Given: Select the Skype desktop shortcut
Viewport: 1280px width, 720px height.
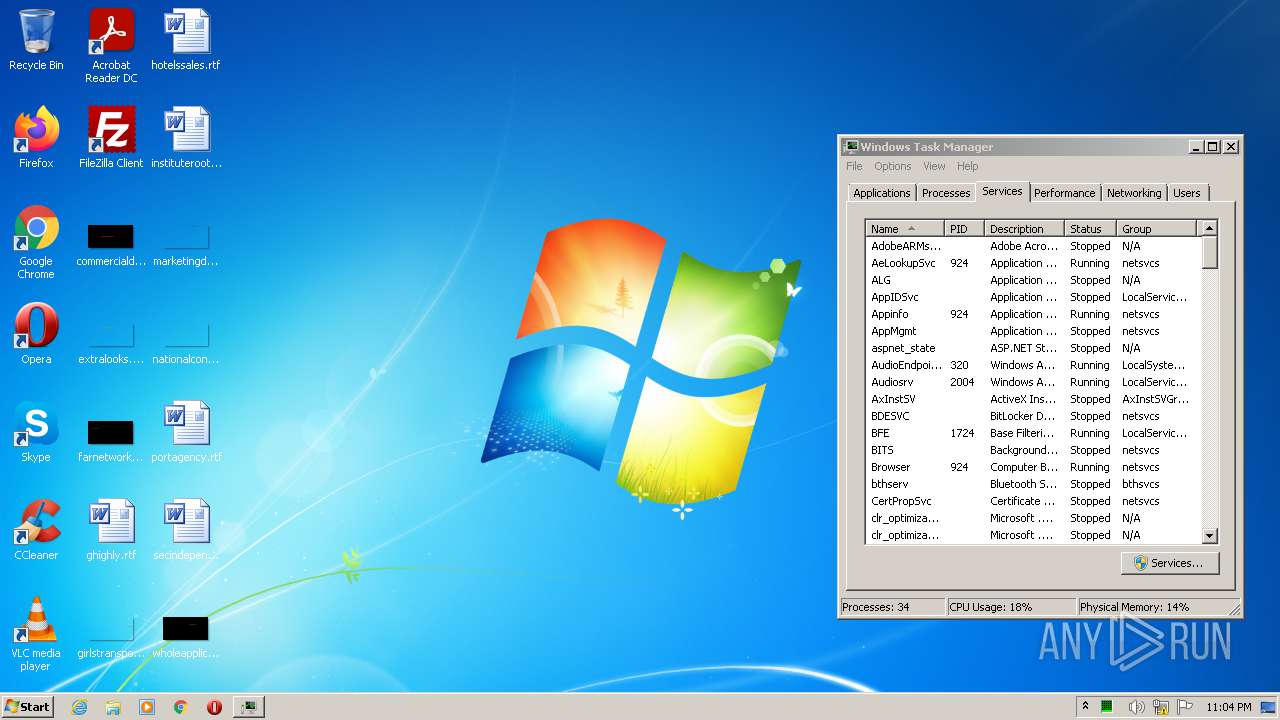Looking at the screenshot, I should pyautogui.click(x=36, y=432).
